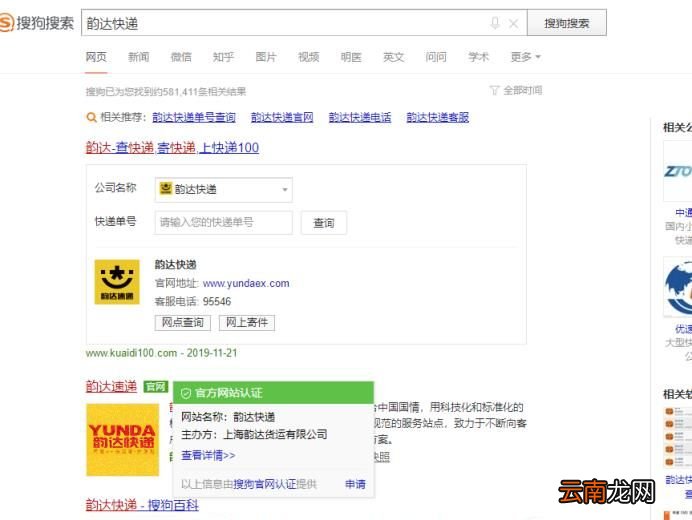Click the 查询 button
692x520 pixels.
(323, 223)
